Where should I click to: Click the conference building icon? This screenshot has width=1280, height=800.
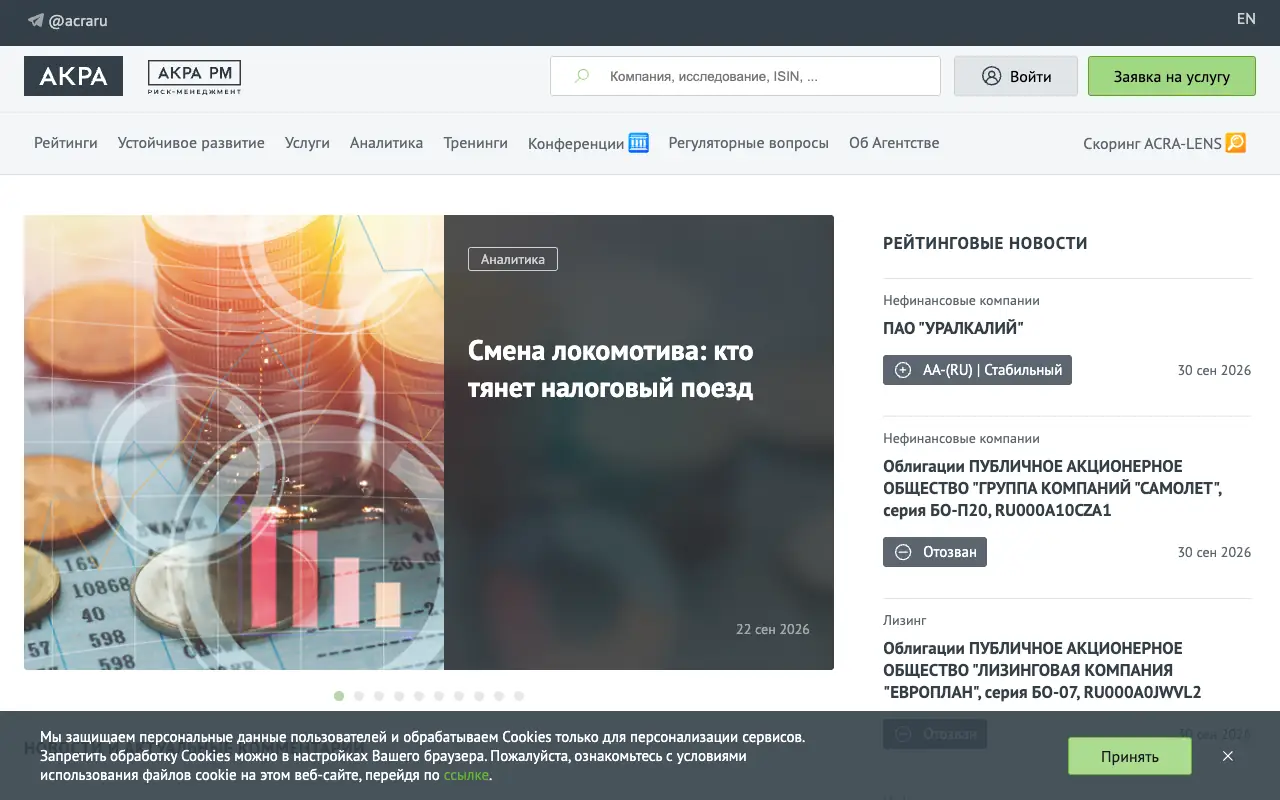[639, 142]
